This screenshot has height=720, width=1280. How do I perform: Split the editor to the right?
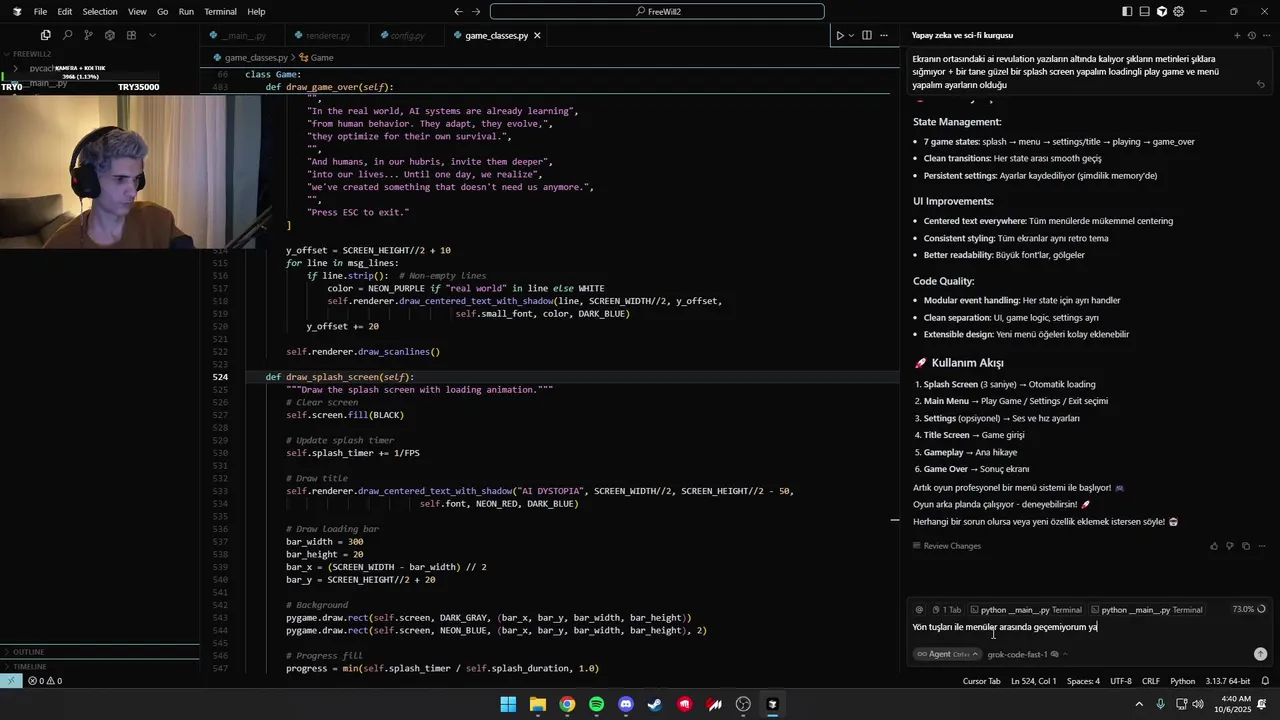click(867, 35)
